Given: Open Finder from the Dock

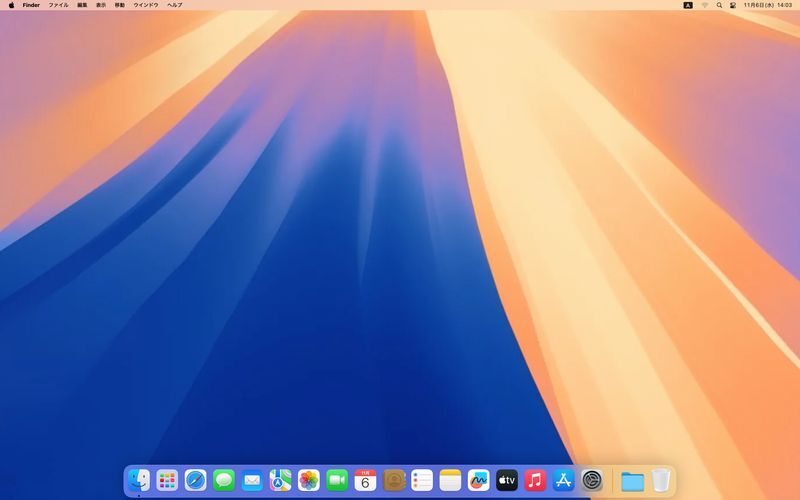Looking at the screenshot, I should (x=139, y=481).
